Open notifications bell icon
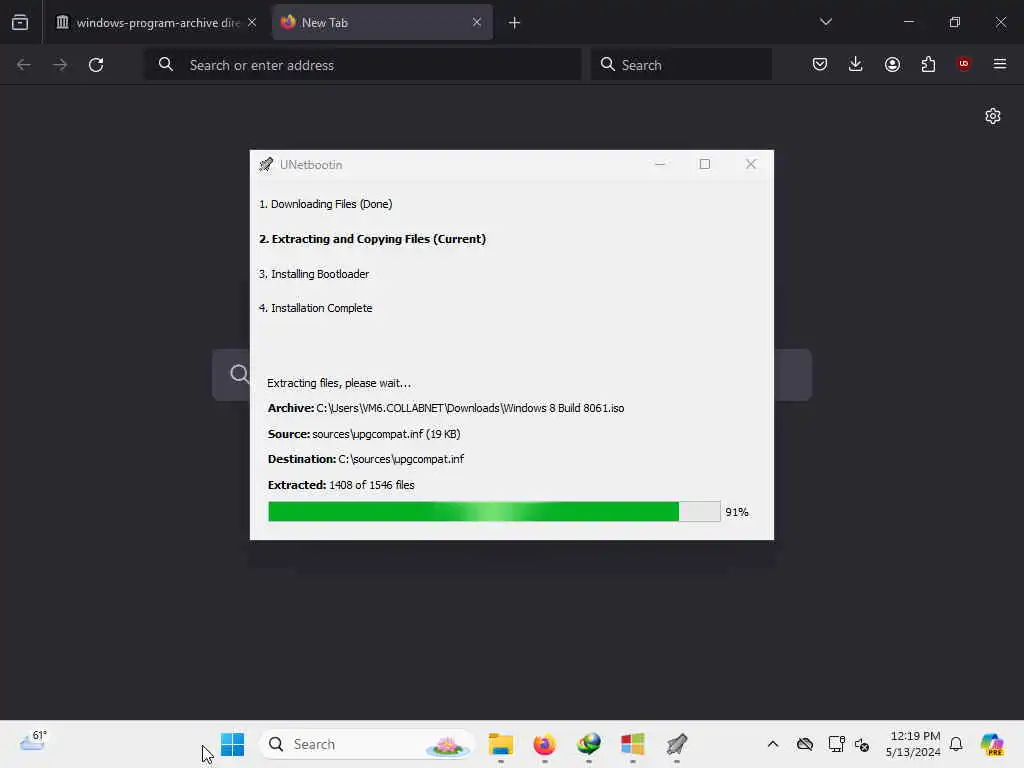The width and height of the screenshot is (1024, 768). [956, 744]
